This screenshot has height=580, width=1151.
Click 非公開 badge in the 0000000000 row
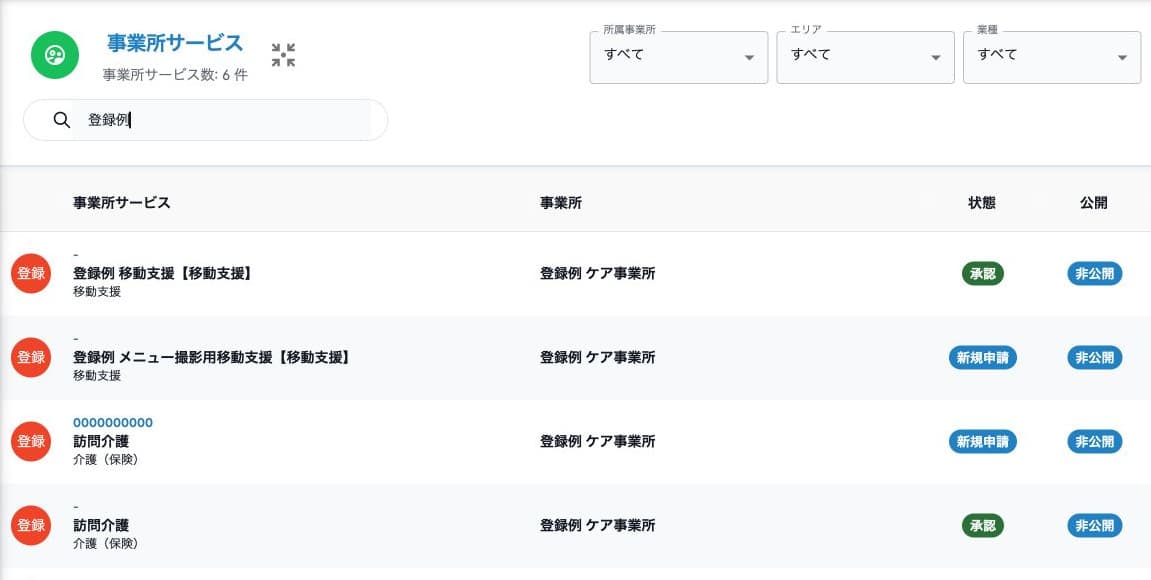tap(1094, 442)
